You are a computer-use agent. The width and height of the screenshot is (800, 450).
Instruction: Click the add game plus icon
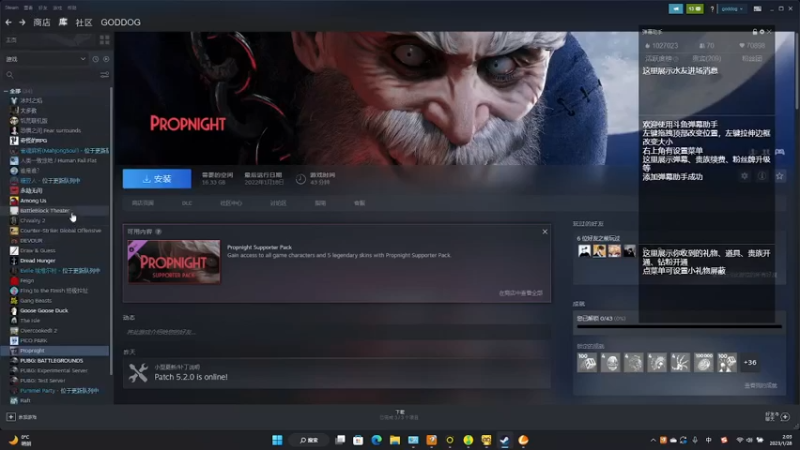click(11, 417)
